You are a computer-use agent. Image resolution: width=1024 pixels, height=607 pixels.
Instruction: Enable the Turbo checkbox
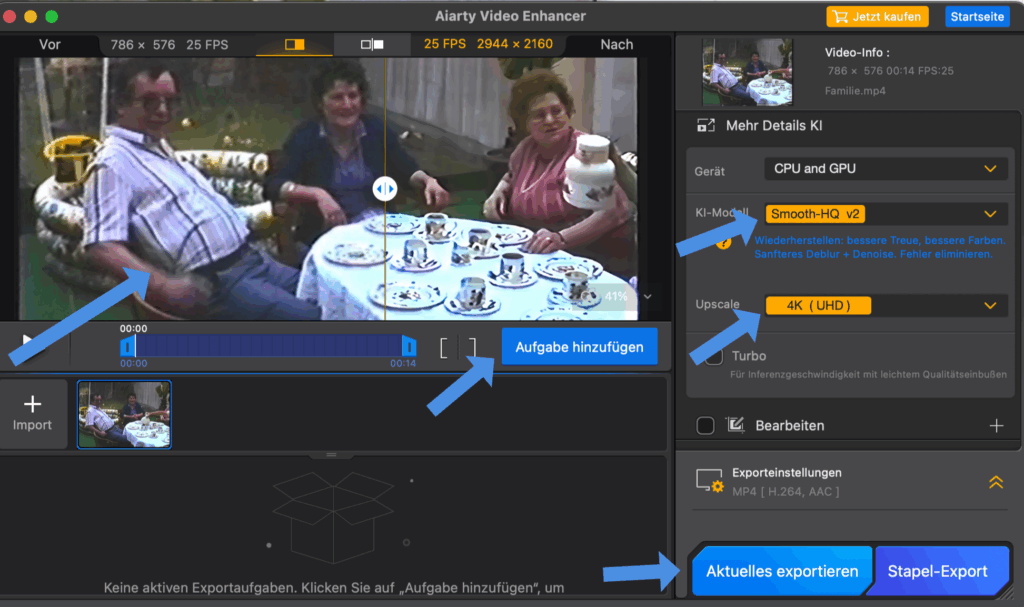pos(714,357)
